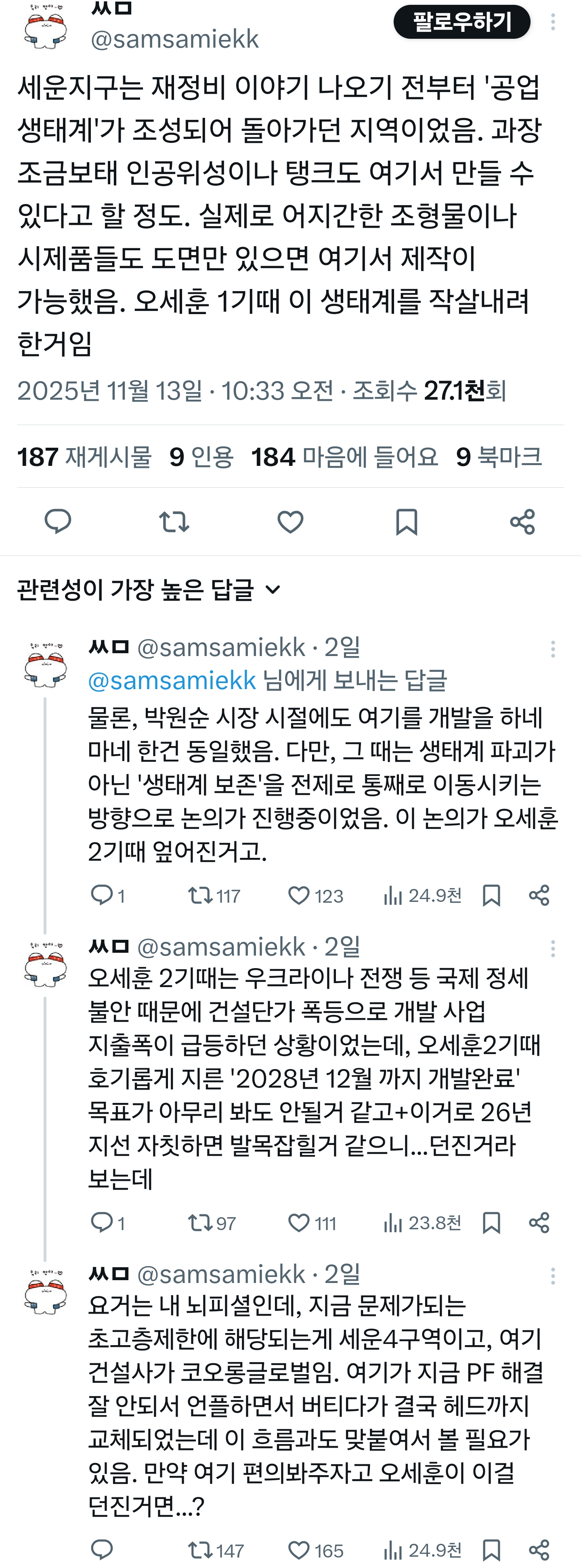Viewport: 581px width, 1568px height.
Task: Like the third reply showing 165 likes
Action: click(x=298, y=1549)
